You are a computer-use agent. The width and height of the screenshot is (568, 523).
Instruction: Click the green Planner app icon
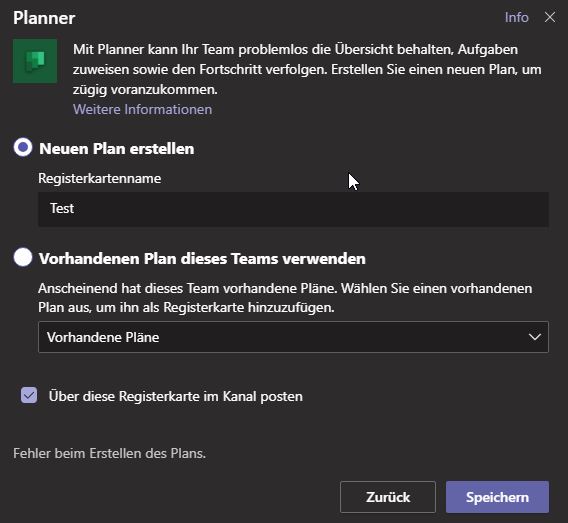coord(35,61)
